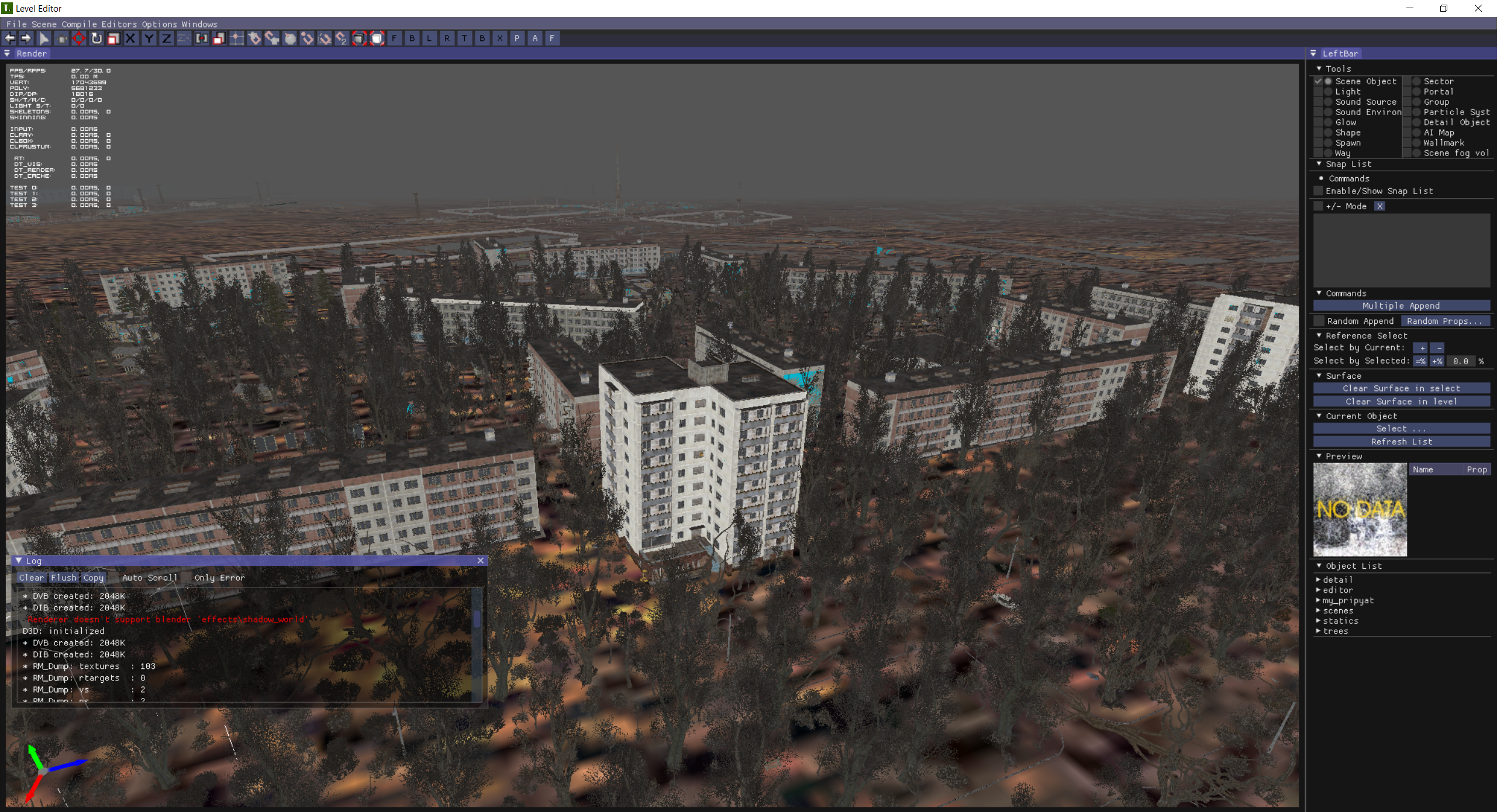
Task: Click the Zoom extents grey cube icon
Action: point(360,39)
